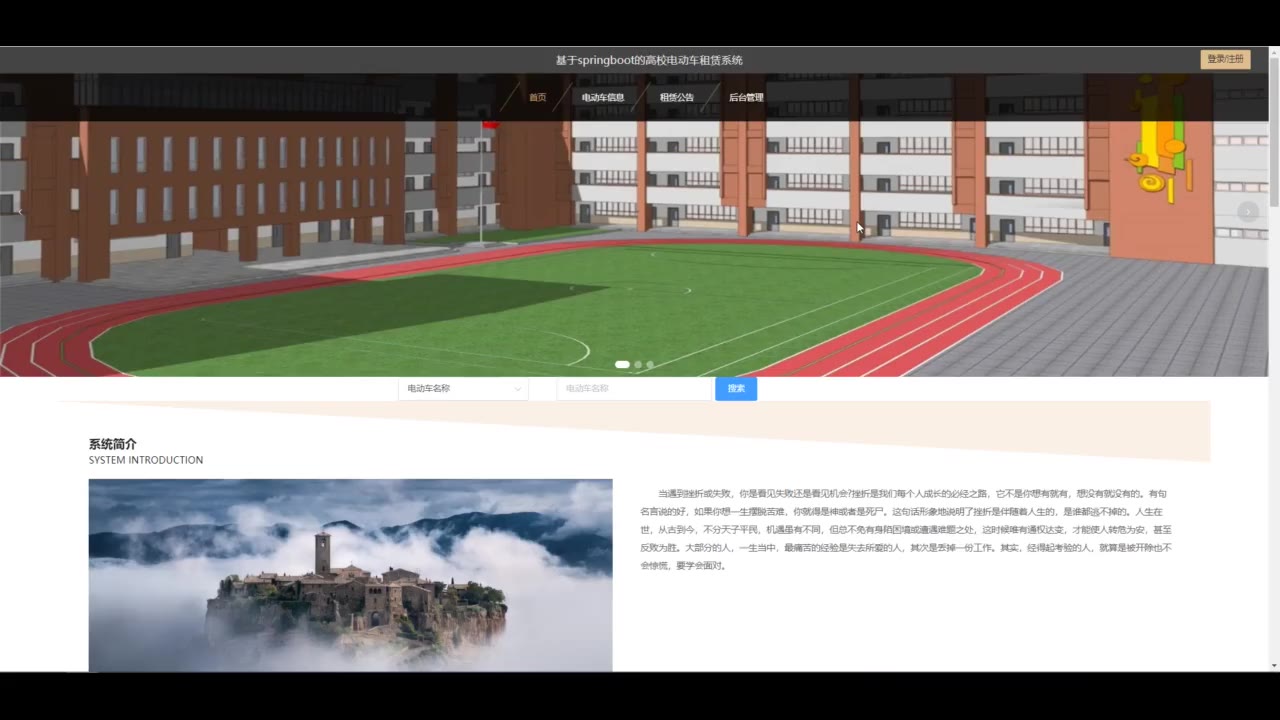Focus the 电动车名称 search text field
Viewport: 1280px width, 720px height.
click(x=634, y=388)
